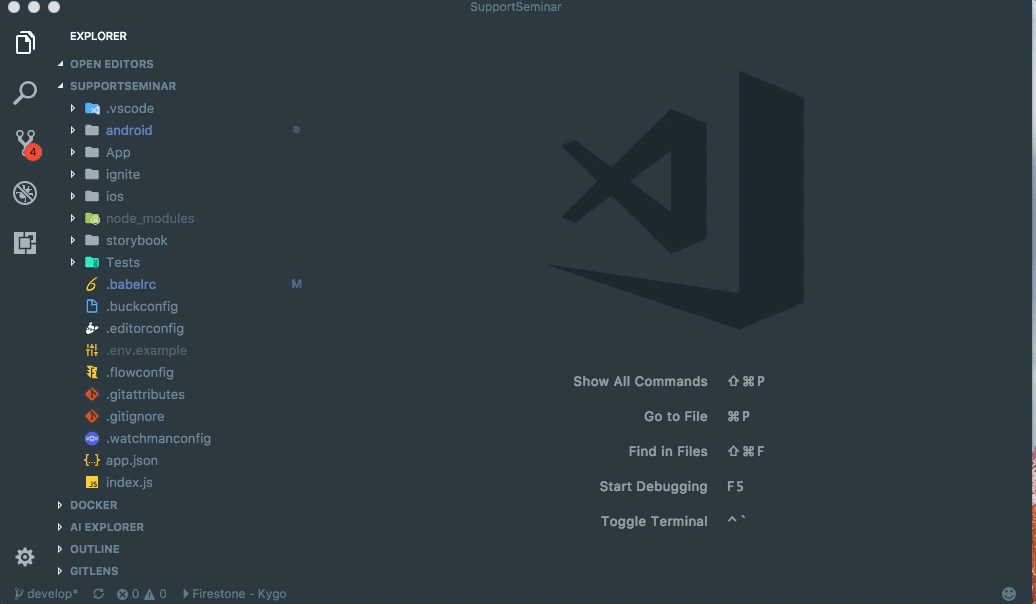Screen dimensions: 1036x604
Task: Expand the node_modules folder arrow
Action: [73, 218]
